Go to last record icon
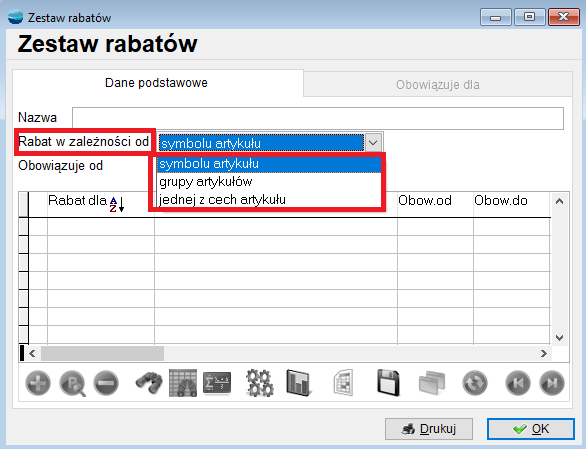This screenshot has width=586, height=449. click(x=552, y=383)
